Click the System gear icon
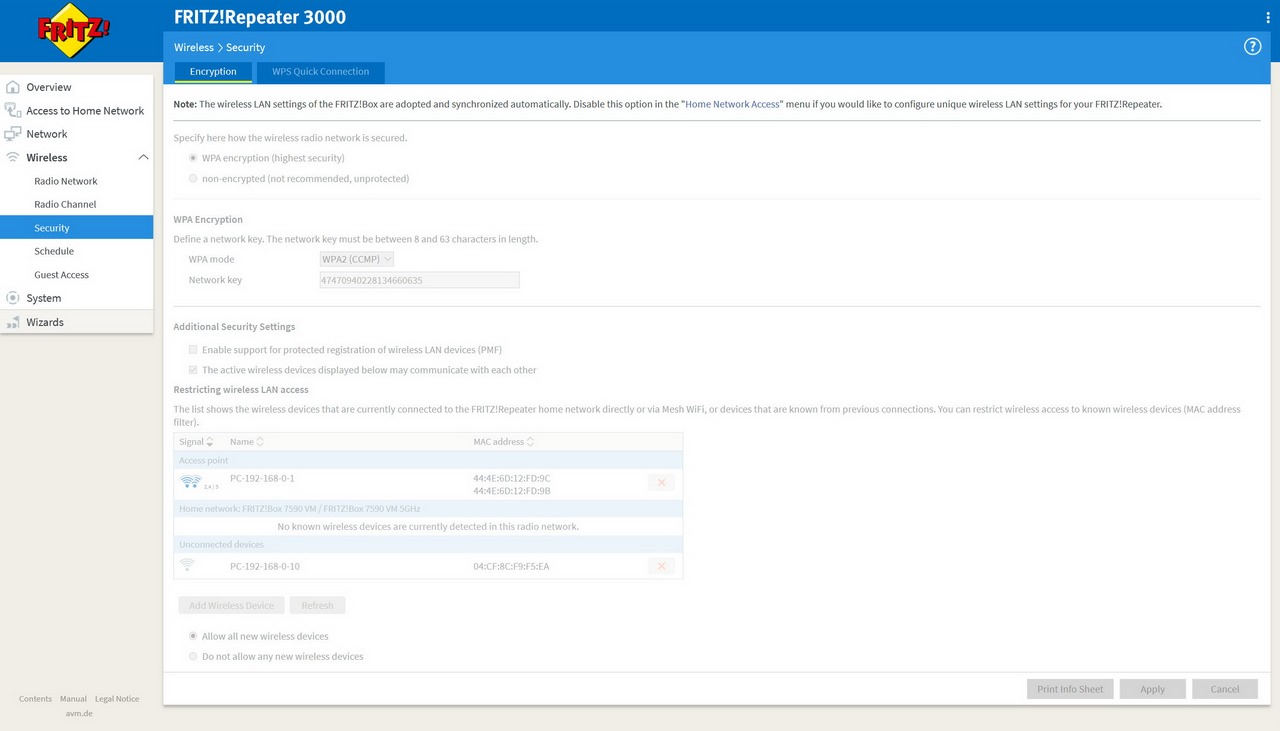 13,298
